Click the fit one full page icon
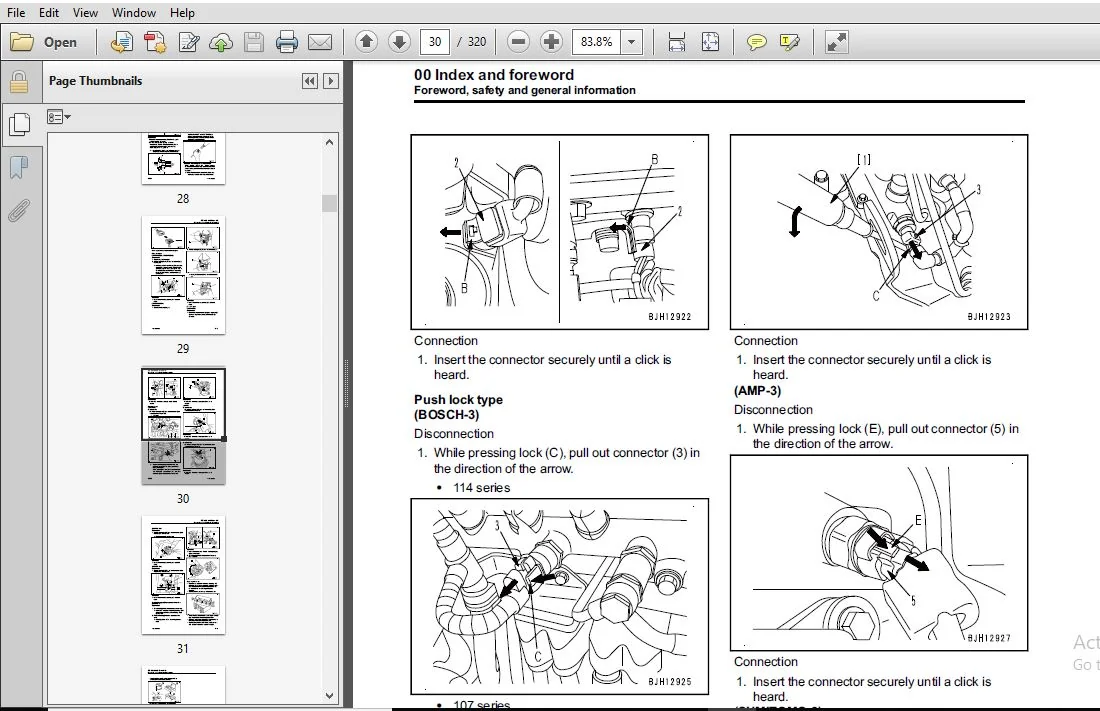This screenshot has height=711, width=1100. click(710, 42)
